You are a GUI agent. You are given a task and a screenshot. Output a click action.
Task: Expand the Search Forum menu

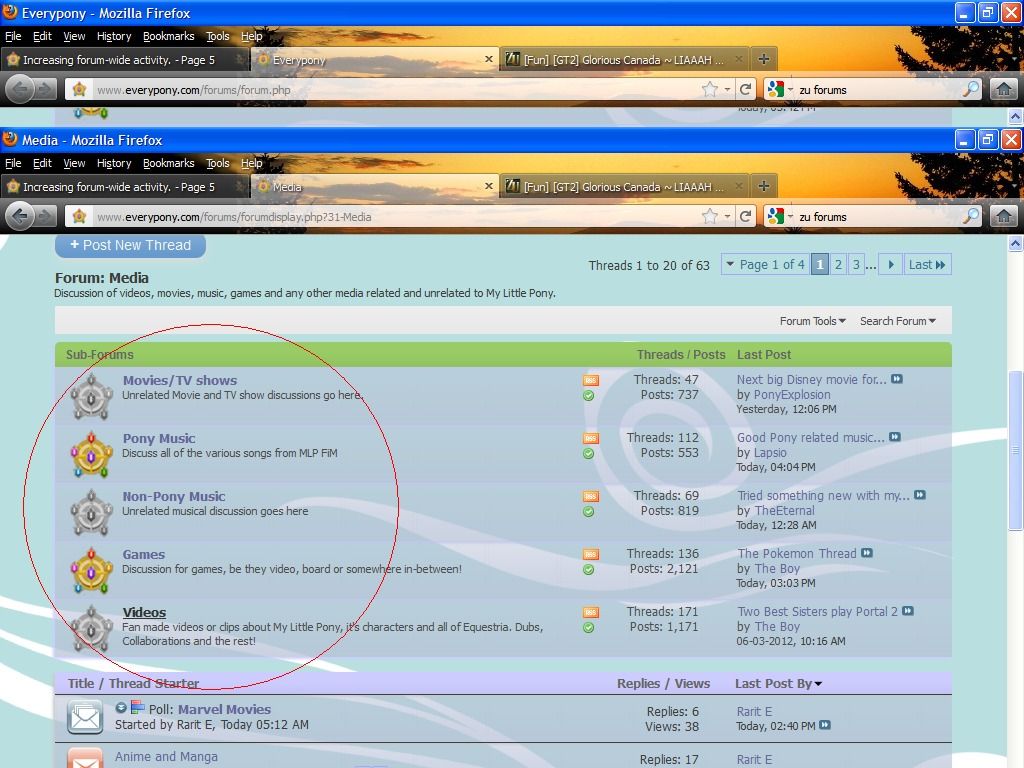[897, 321]
